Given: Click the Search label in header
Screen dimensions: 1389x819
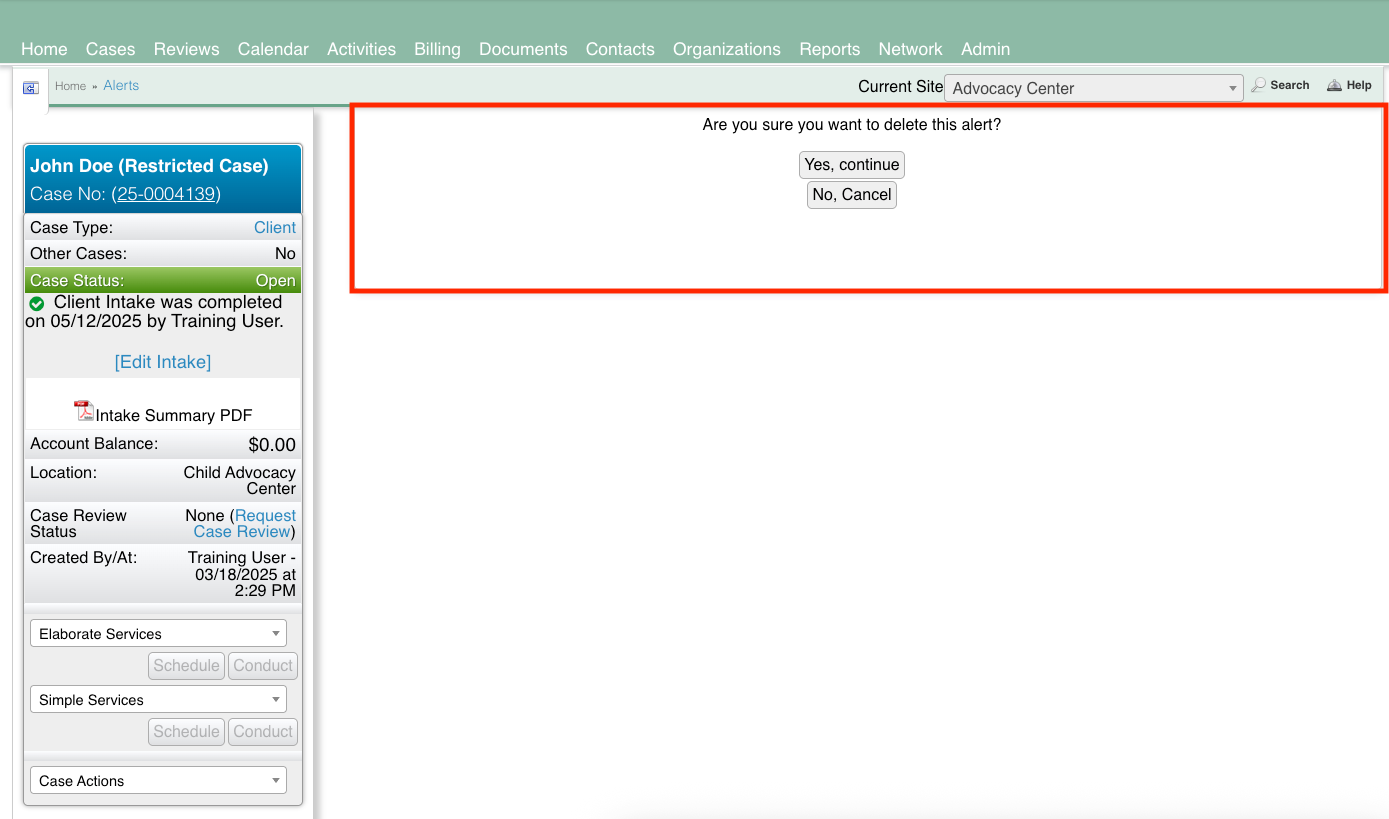Looking at the screenshot, I should pyautogui.click(x=1289, y=86).
